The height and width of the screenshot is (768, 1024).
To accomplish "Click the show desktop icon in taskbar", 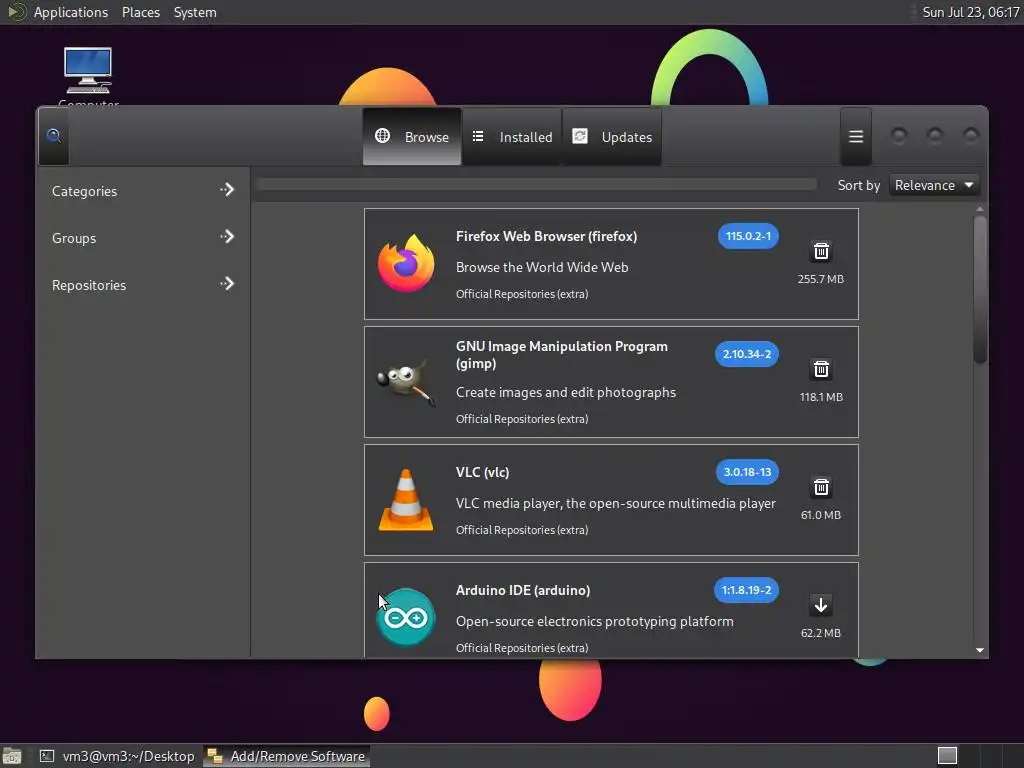I will (12, 756).
